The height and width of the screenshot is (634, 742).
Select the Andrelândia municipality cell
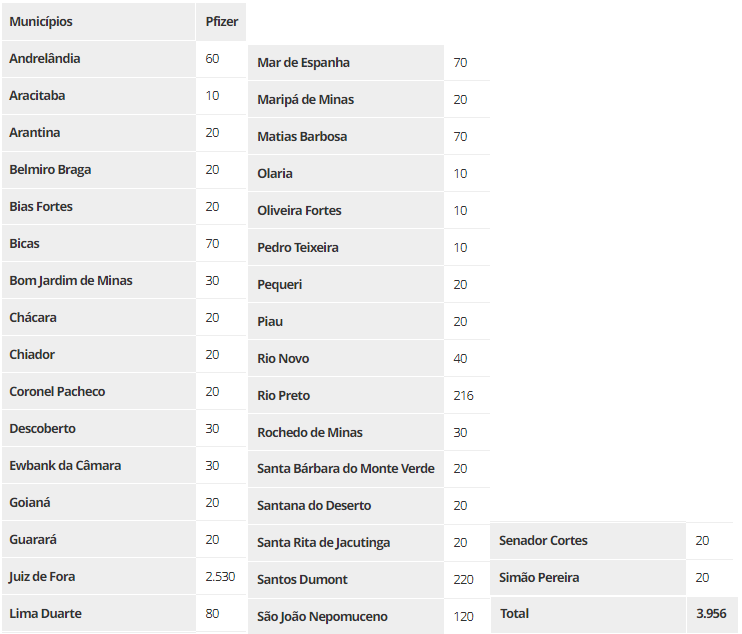point(98,59)
